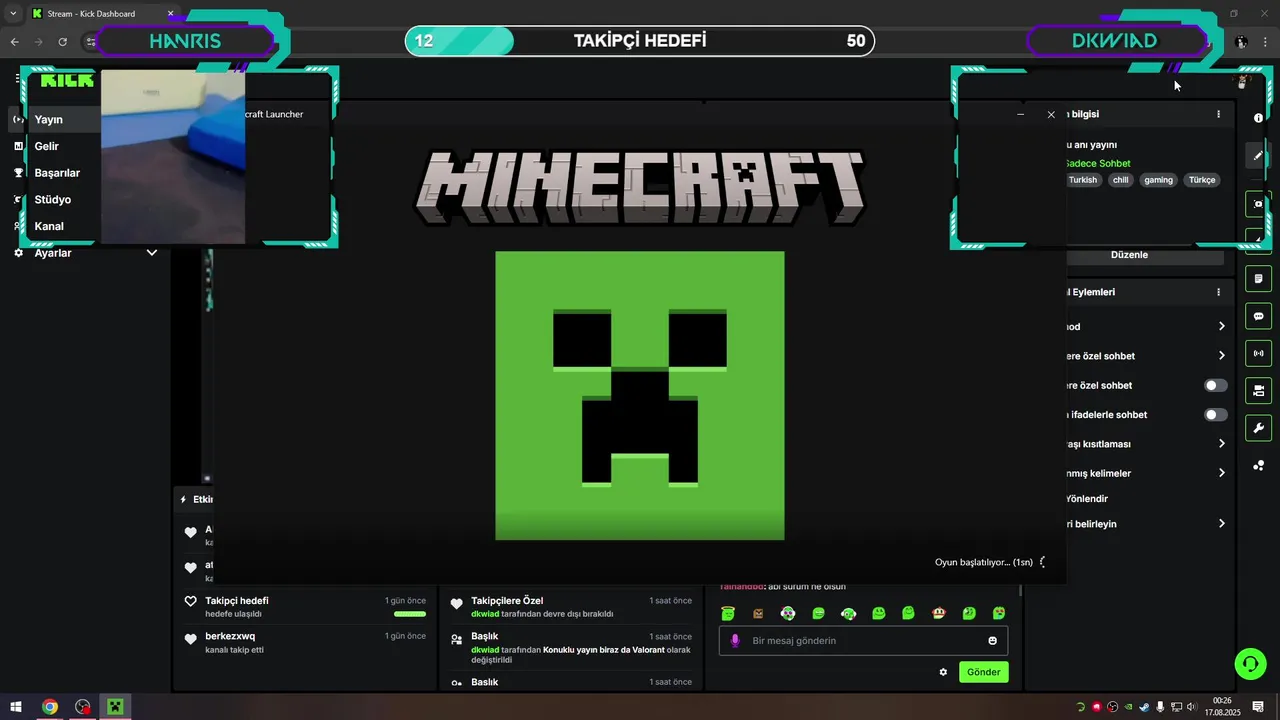This screenshot has width=1280, height=720.
Task: Click the webcam preview thumbnail
Action: (173, 157)
